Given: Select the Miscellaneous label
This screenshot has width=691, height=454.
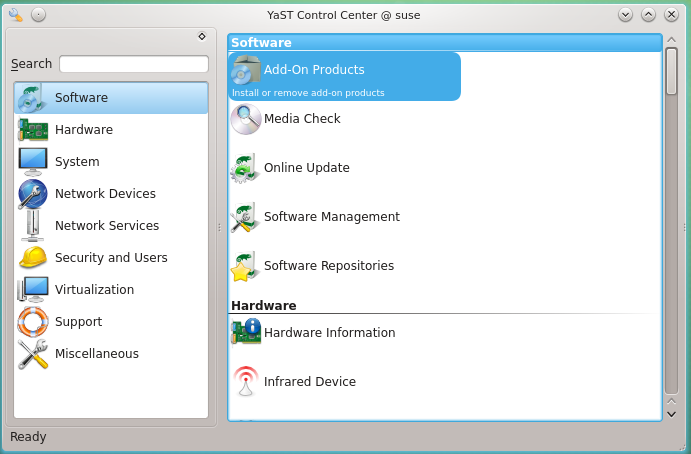Looking at the screenshot, I should point(97,354).
